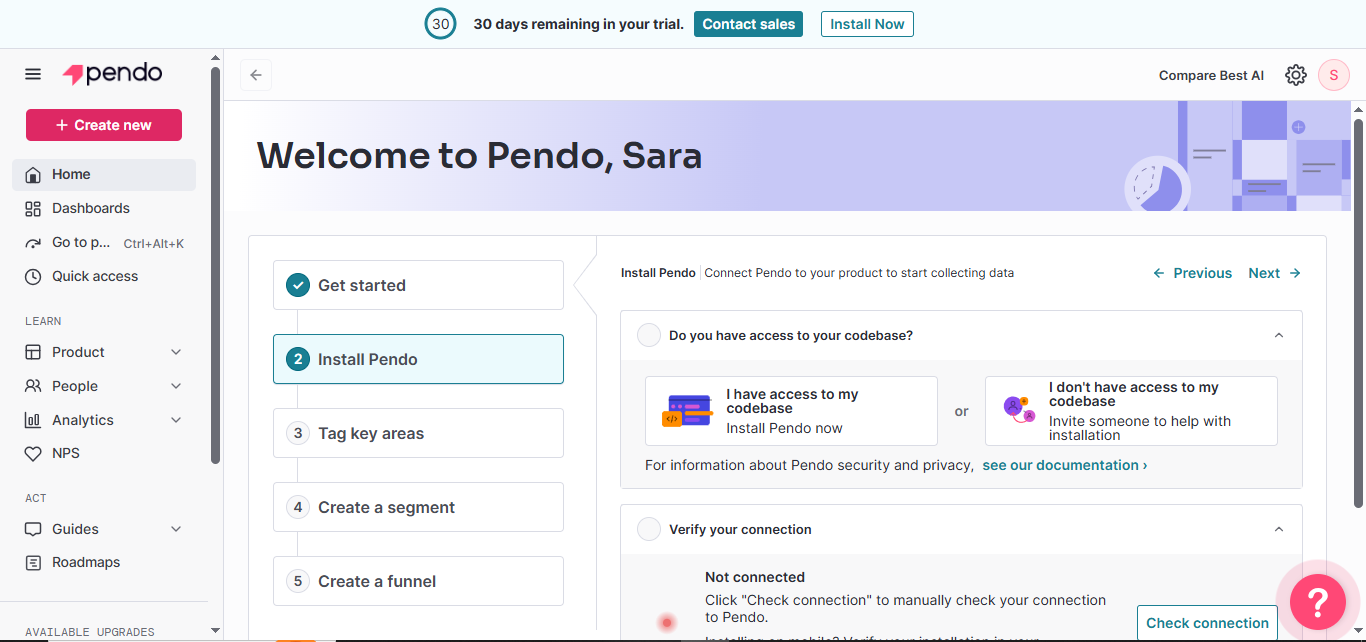Select the Tag key areas step

[418, 433]
